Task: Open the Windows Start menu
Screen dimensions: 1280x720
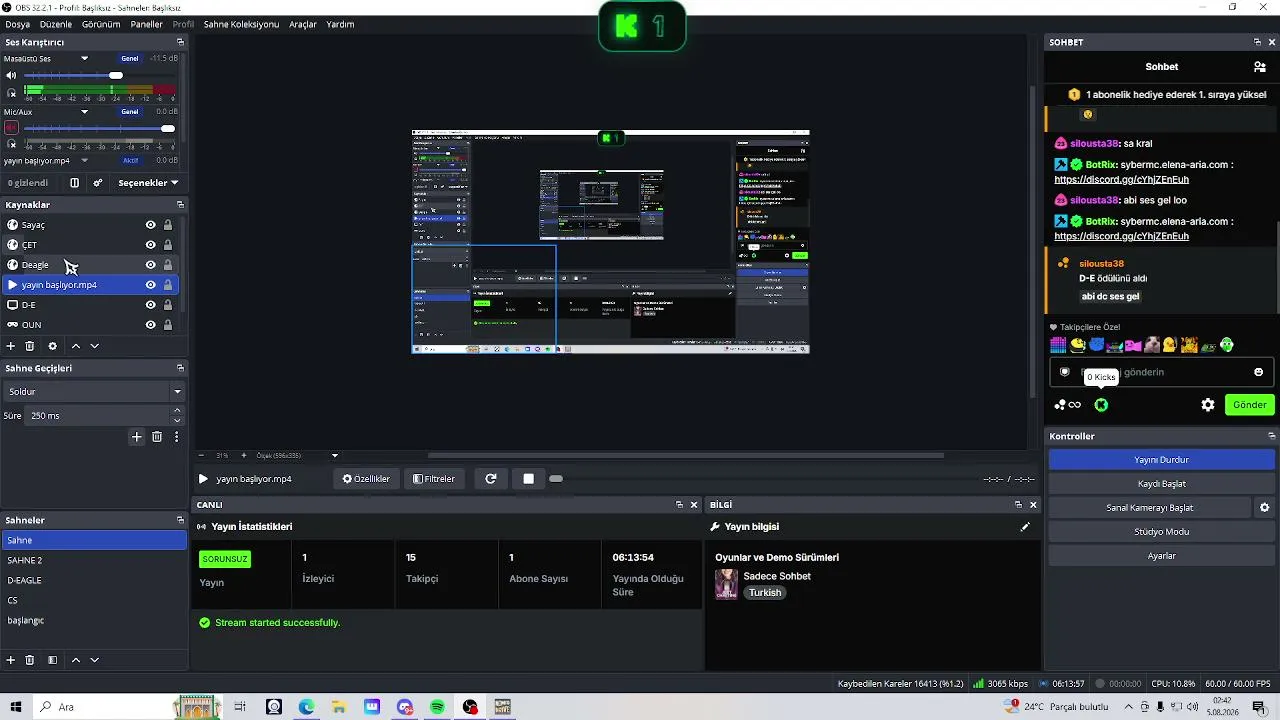Action: tap(16, 707)
